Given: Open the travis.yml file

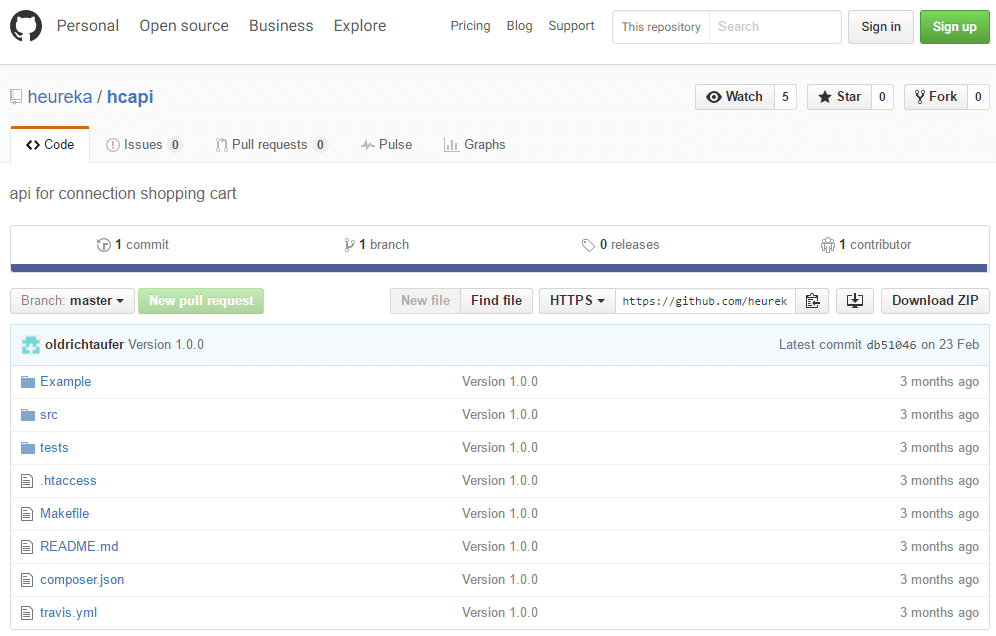Looking at the screenshot, I should click(69, 613).
